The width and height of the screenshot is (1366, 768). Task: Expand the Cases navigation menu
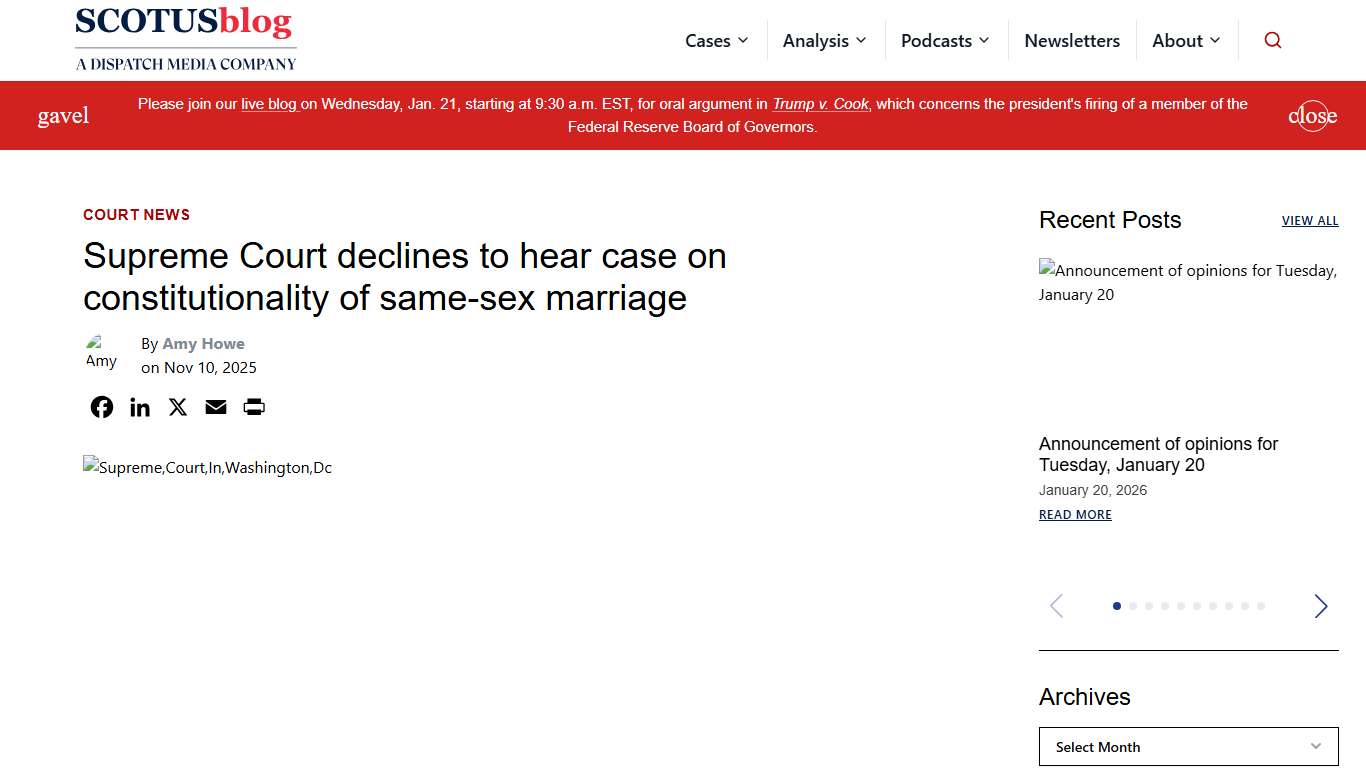716,40
